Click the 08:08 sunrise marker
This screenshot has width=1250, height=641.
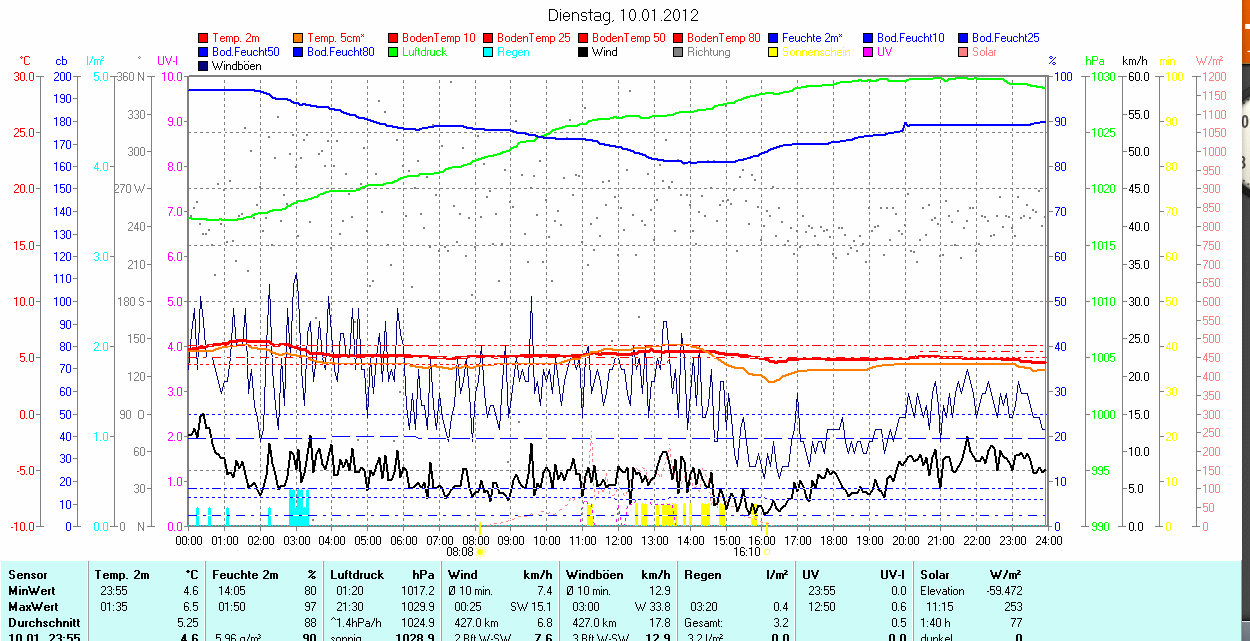tap(459, 551)
